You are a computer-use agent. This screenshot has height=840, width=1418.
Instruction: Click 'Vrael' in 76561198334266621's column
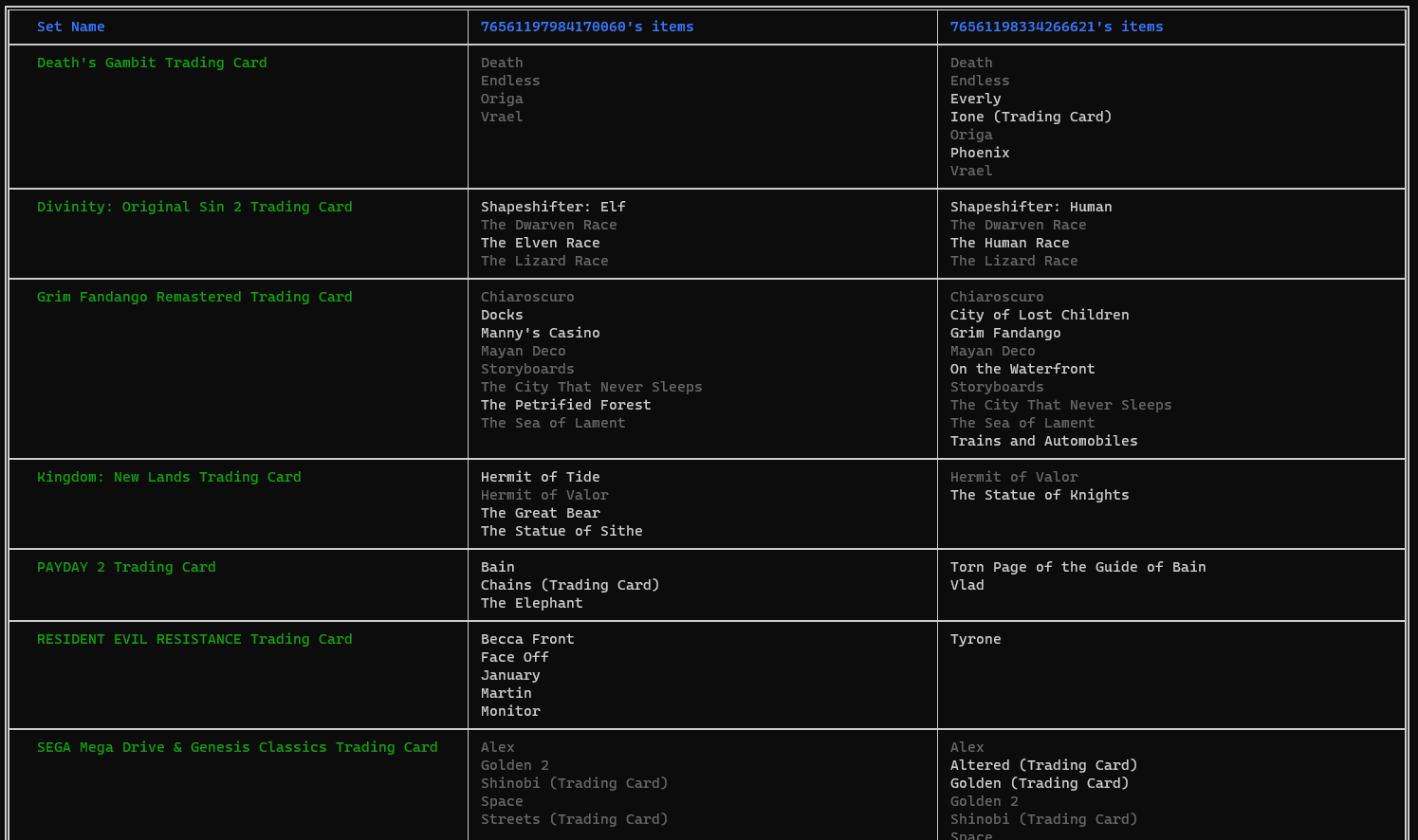pos(971,171)
